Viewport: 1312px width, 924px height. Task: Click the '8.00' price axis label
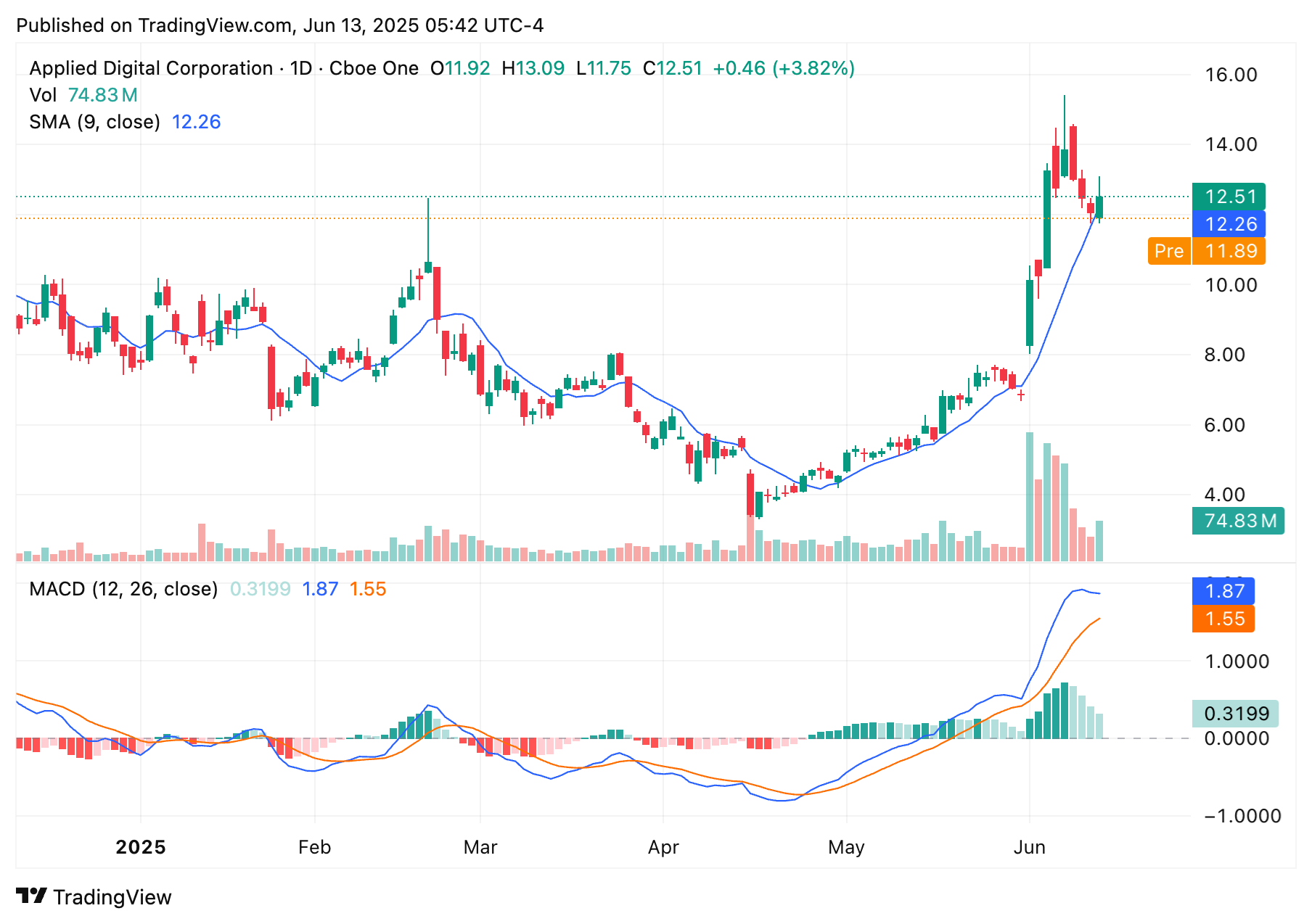click(x=1224, y=355)
